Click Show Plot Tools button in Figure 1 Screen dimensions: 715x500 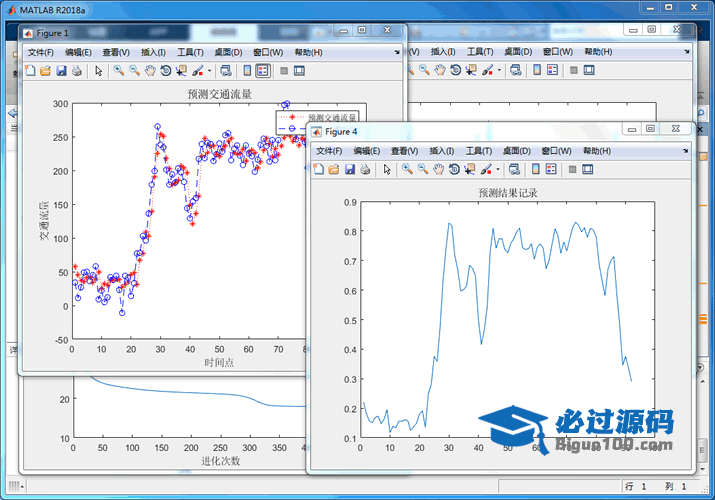click(x=300, y=71)
